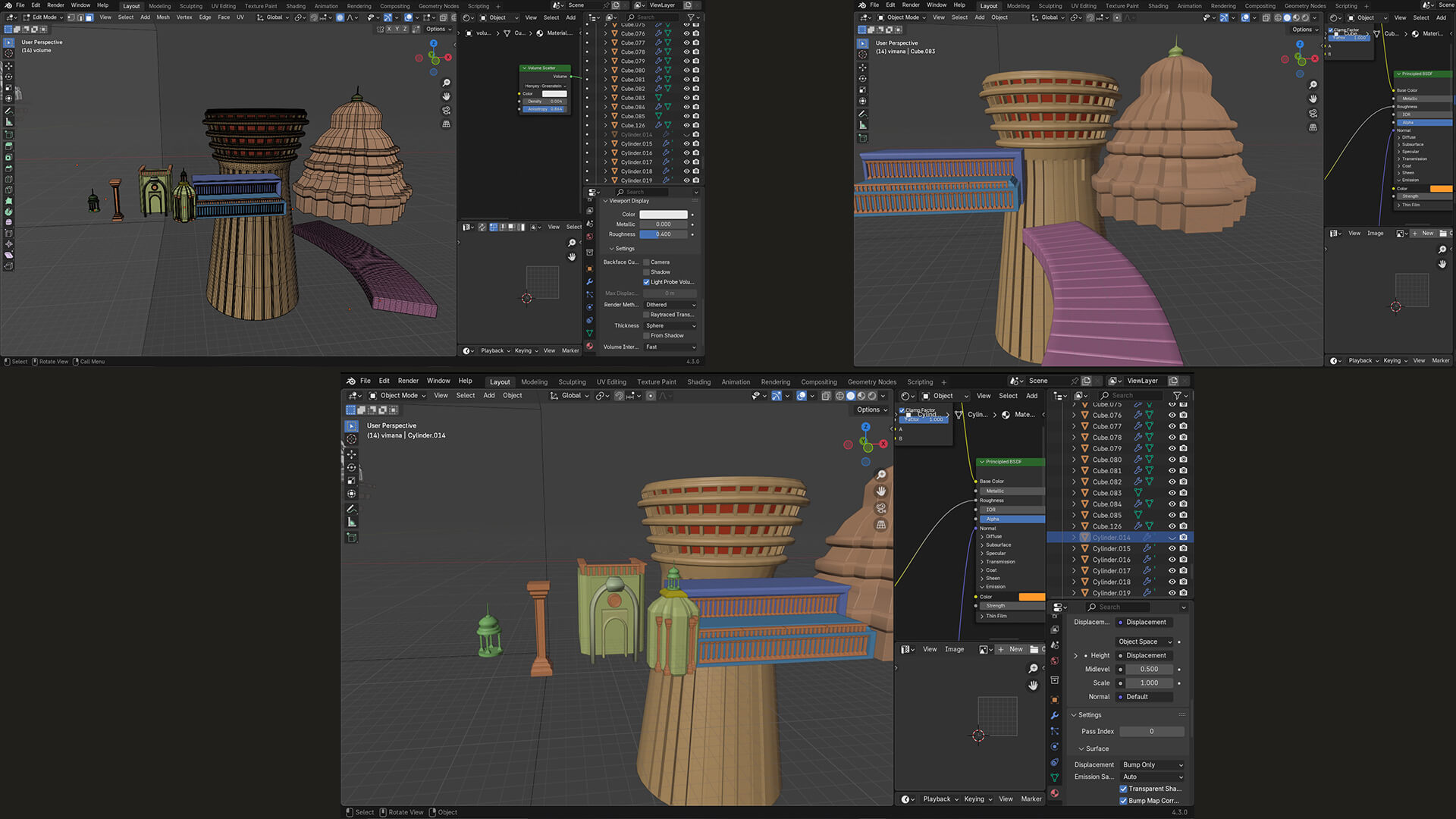Open Object Mode dropdown in Cylinder.014 window
1456x819 pixels.
coord(397,396)
